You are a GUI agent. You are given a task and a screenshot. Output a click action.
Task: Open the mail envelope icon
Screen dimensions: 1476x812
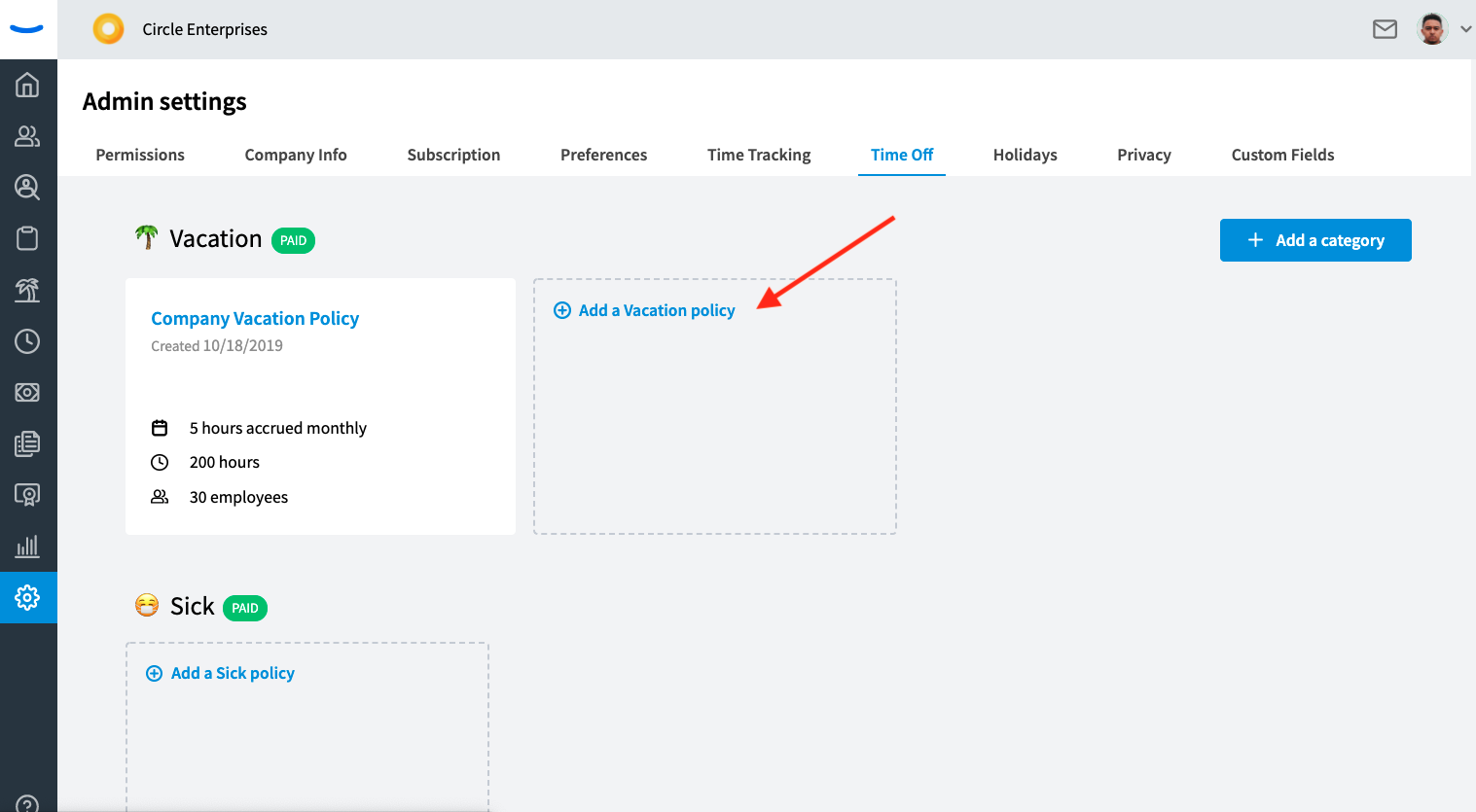pyautogui.click(x=1385, y=29)
